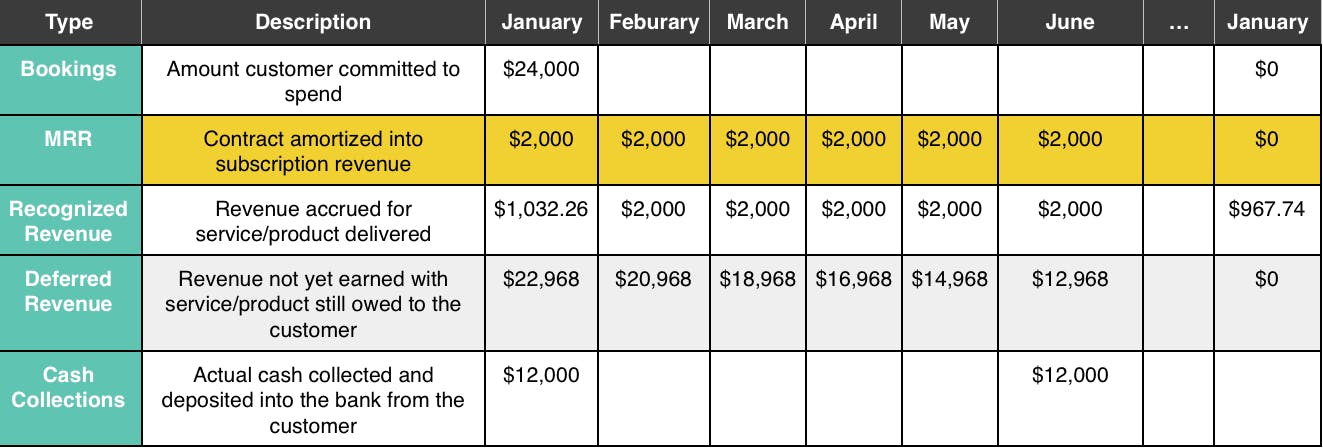Click the Feburary column header
Image resolution: width=1323 pixels, height=448 pixels.
[654, 22]
